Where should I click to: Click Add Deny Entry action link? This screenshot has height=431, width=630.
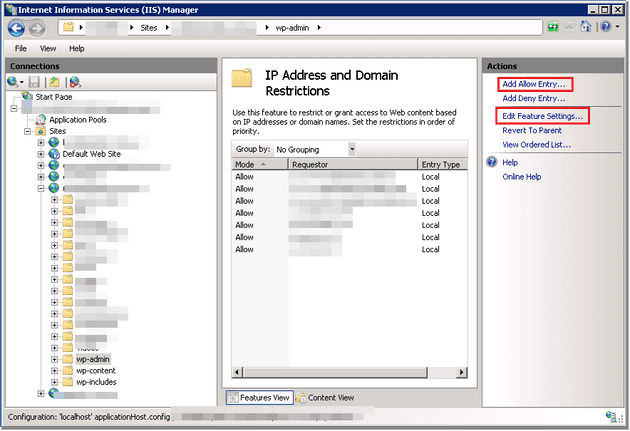[534, 98]
